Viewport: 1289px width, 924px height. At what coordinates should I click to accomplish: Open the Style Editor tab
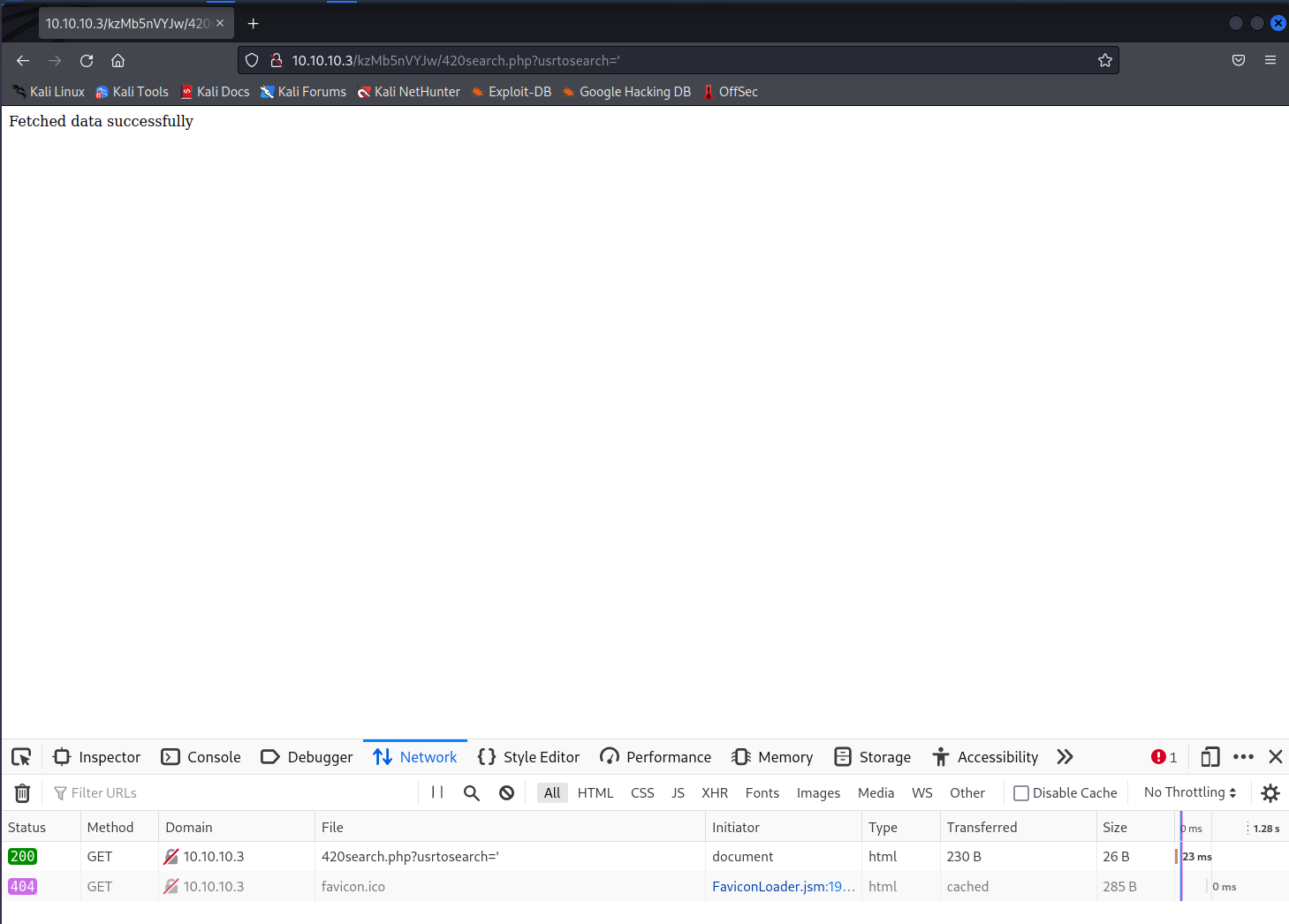pos(529,757)
